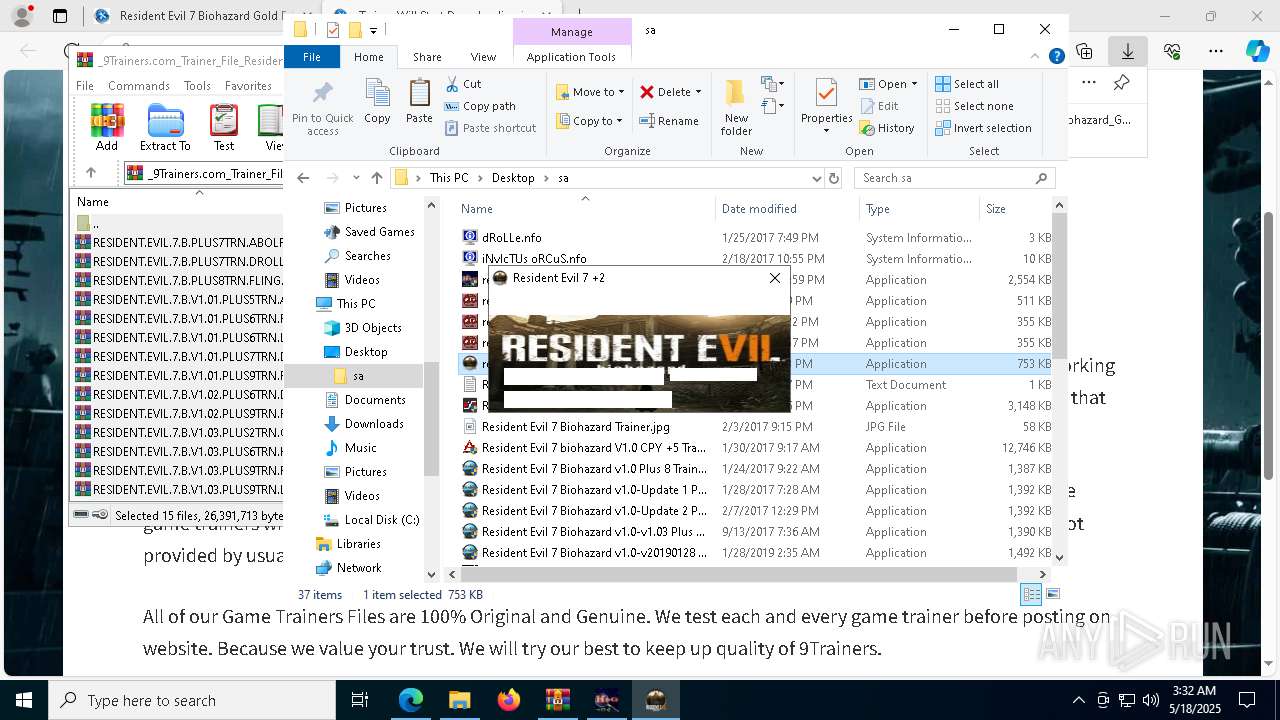Open Firefox from the taskbar

coord(509,700)
